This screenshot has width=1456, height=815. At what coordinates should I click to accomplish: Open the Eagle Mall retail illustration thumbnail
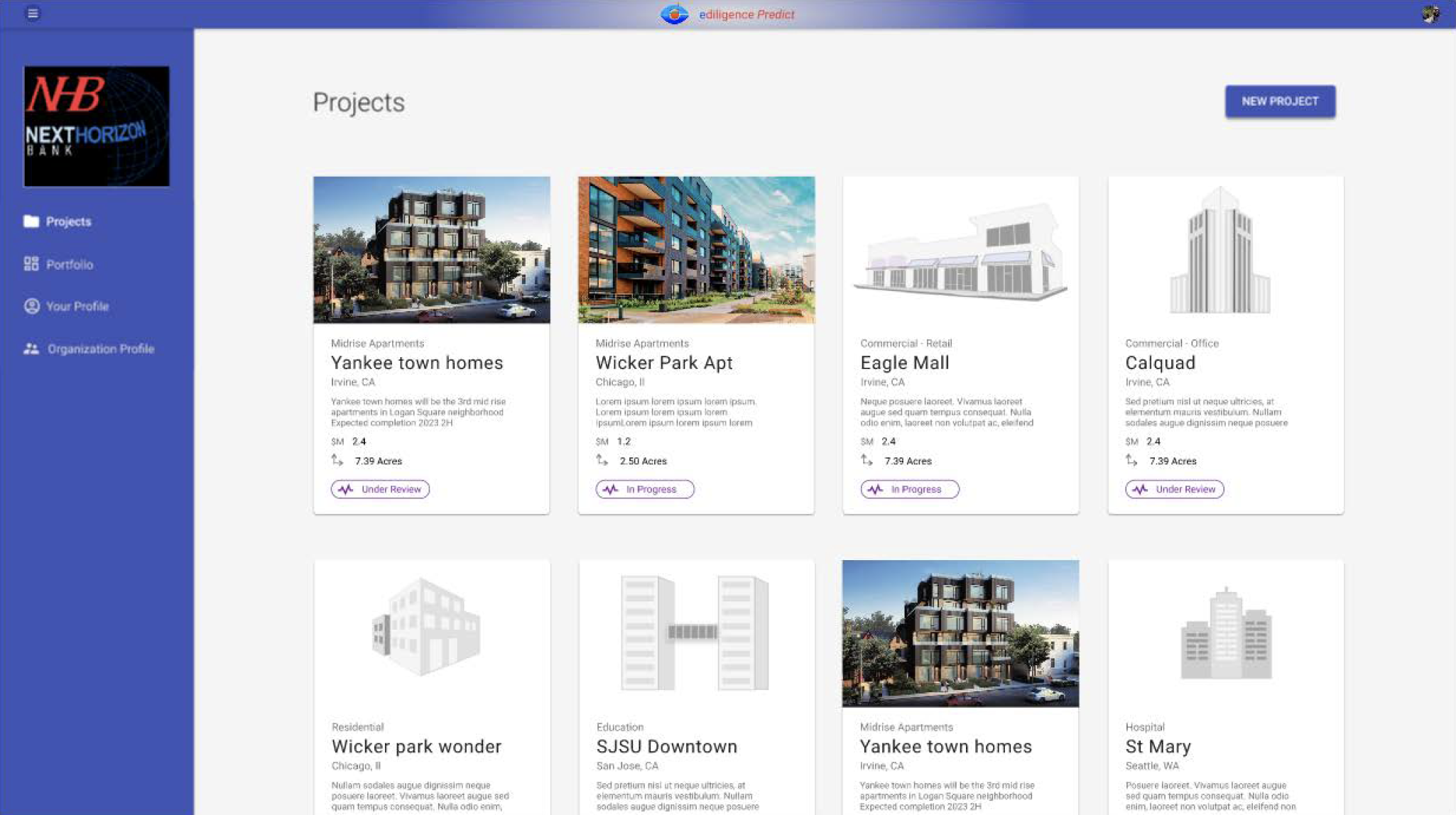961,250
